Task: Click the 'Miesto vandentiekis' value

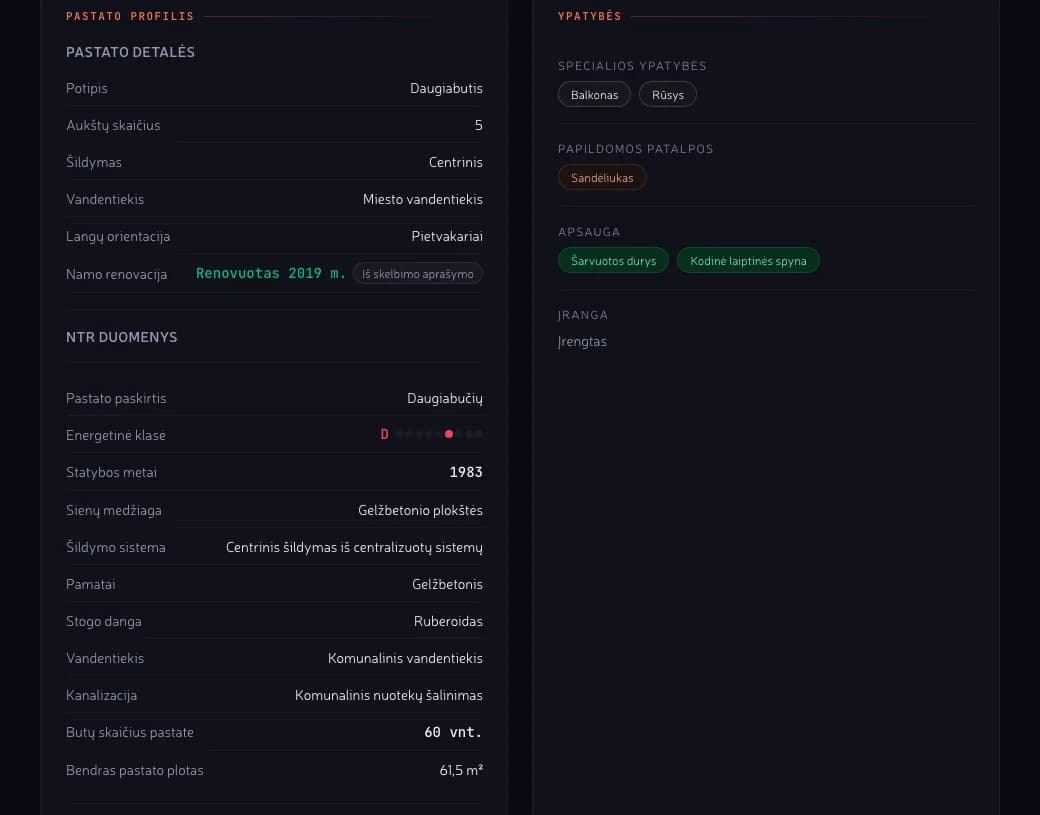Action: 422,200
